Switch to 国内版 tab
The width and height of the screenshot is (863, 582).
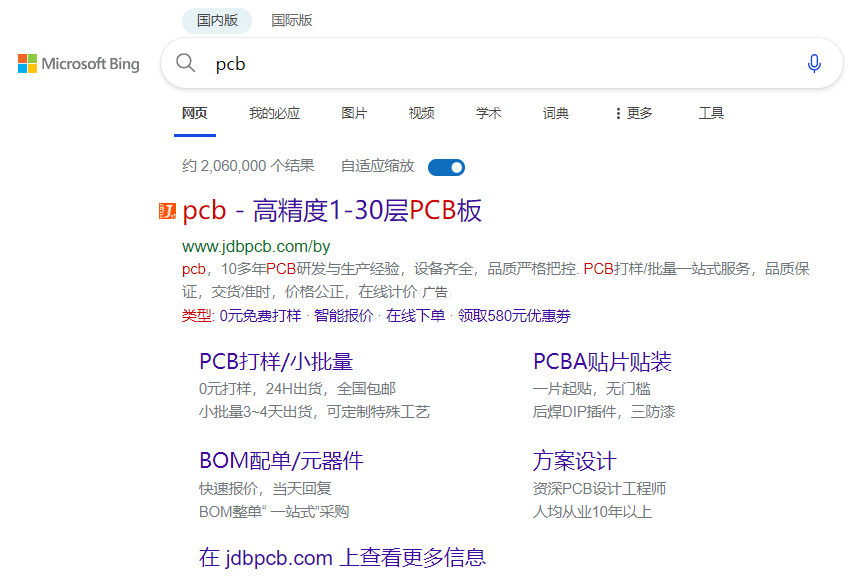tap(217, 20)
